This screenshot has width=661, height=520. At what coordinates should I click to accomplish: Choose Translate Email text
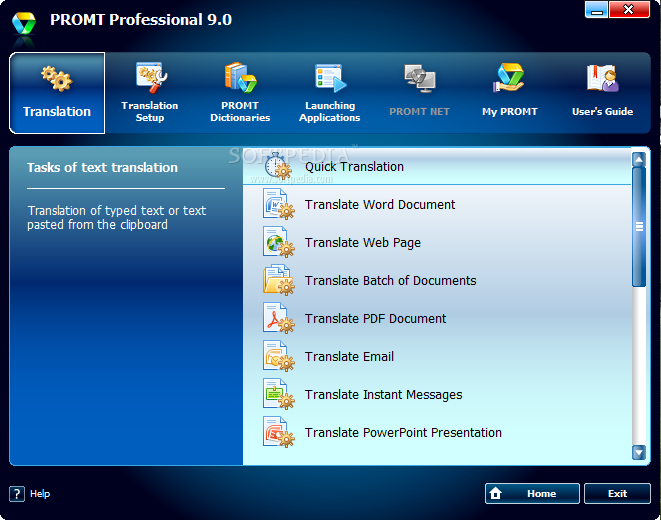point(349,356)
